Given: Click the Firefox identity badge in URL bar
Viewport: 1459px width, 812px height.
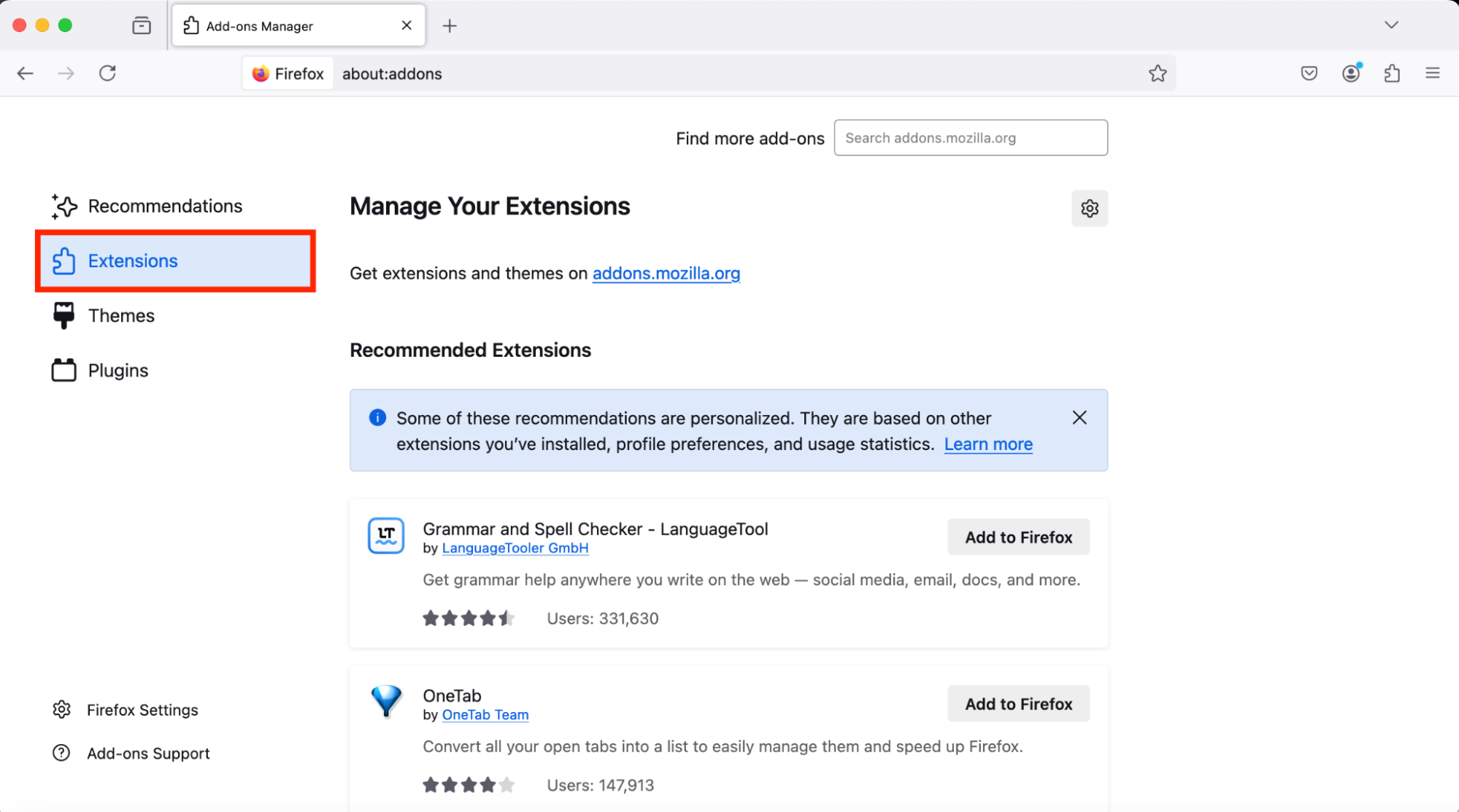Looking at the screenshot, I should point(288,74).
